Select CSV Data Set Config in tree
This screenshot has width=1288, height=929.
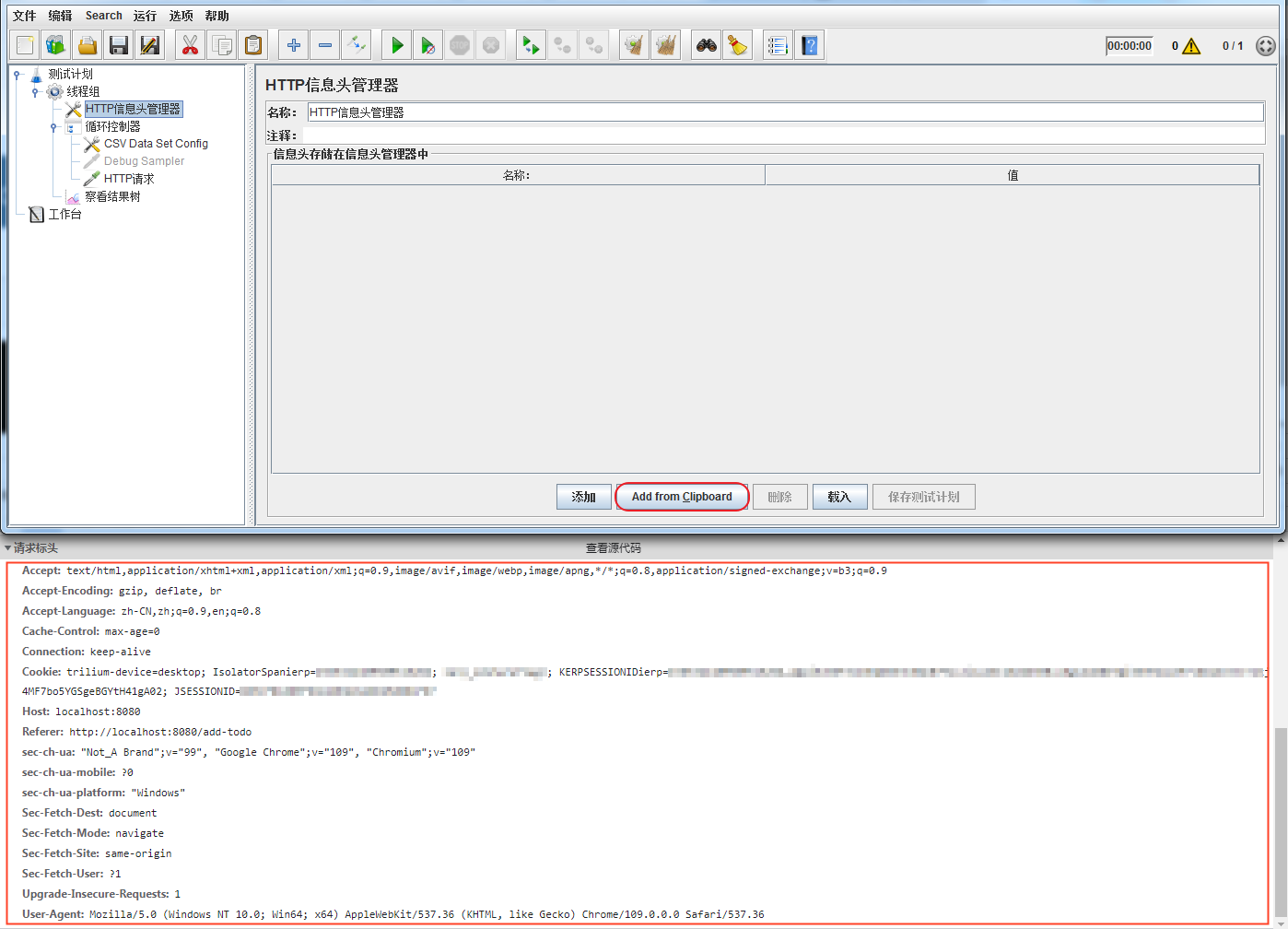(156, 144)
